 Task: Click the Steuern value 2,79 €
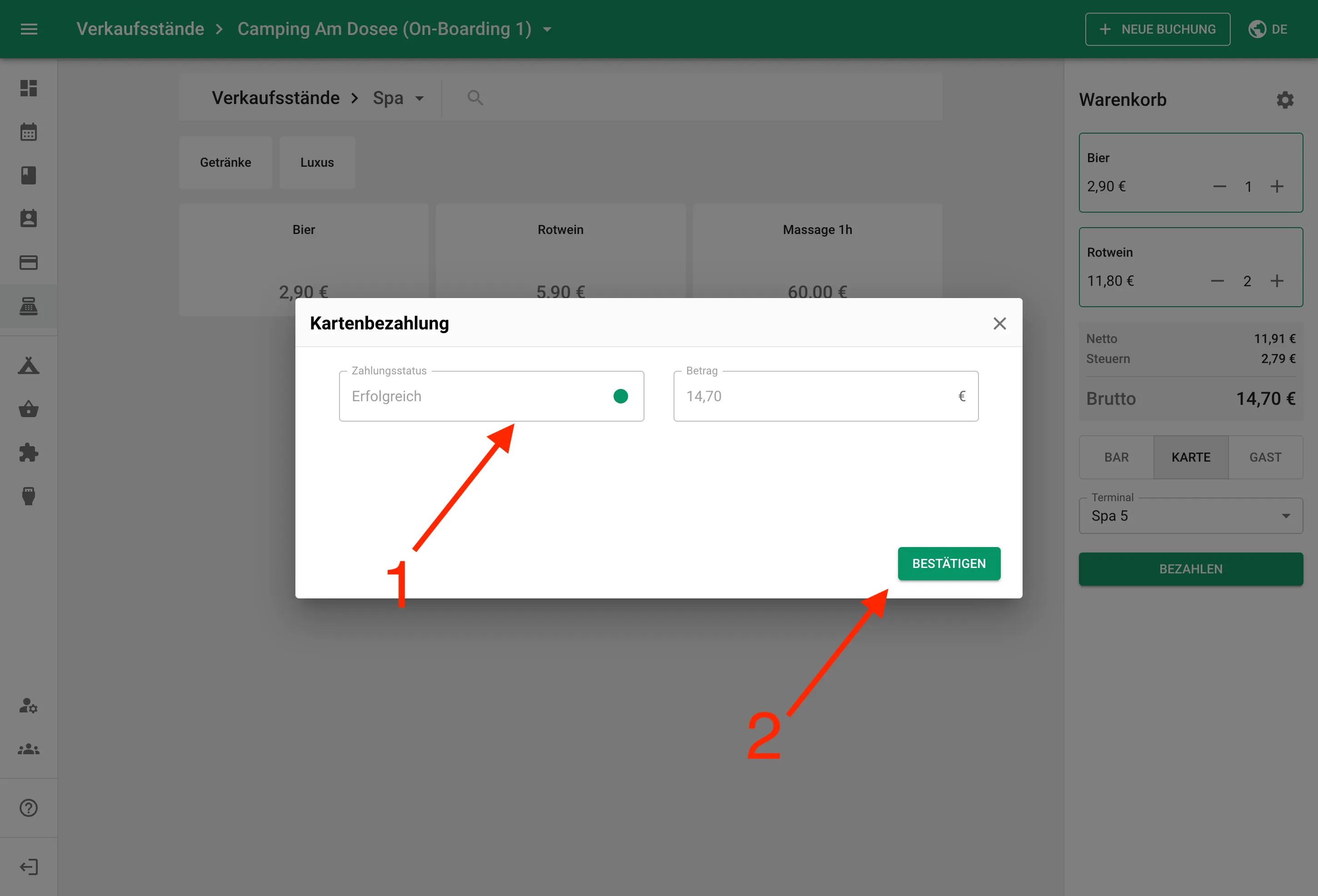click(x=1278, y=358)
